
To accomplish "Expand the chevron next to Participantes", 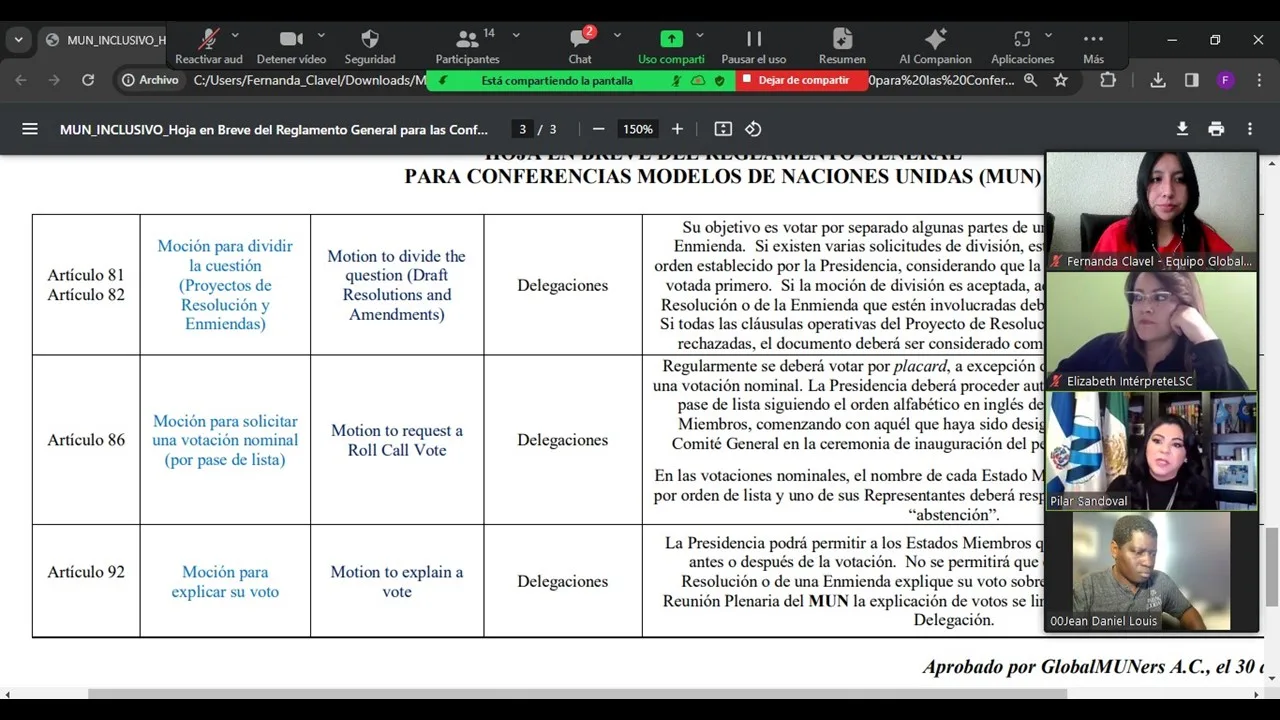I will coord(516,35).
